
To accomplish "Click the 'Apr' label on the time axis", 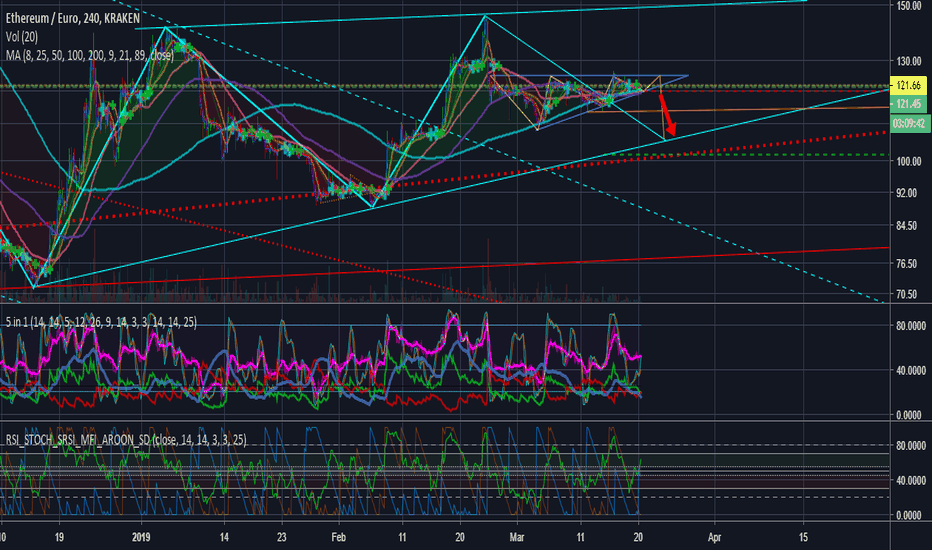I will click(x=714, y=538).
